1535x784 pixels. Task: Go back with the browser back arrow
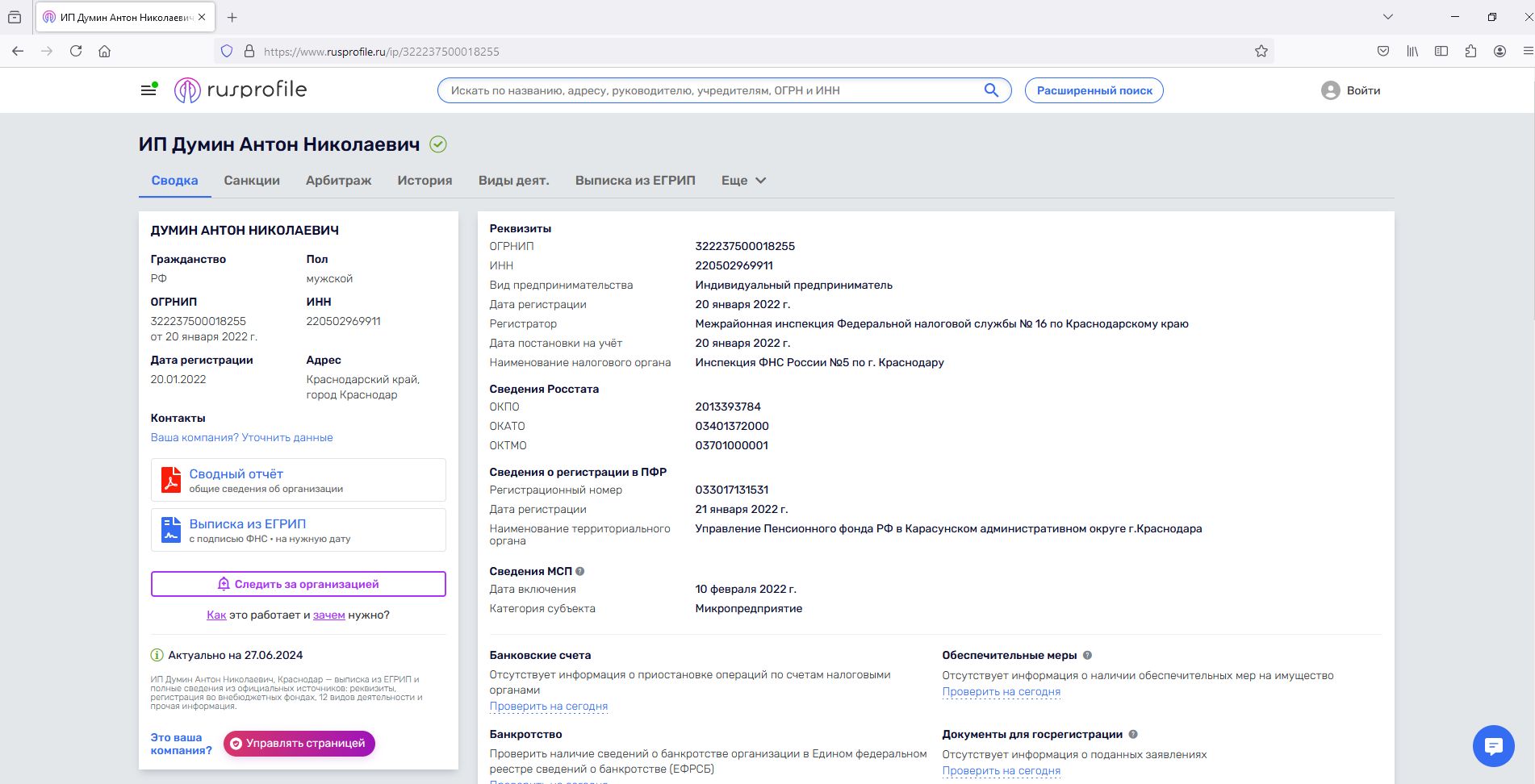18,51
